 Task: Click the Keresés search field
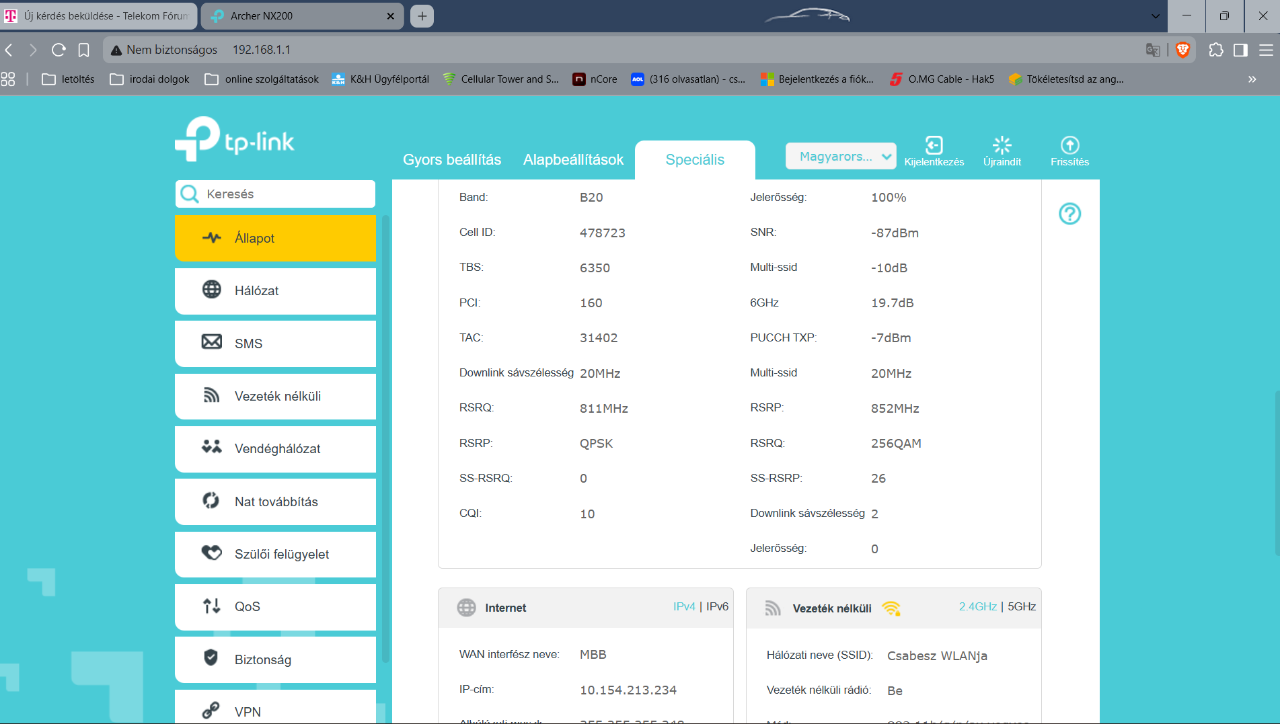(x=275, y=194)
